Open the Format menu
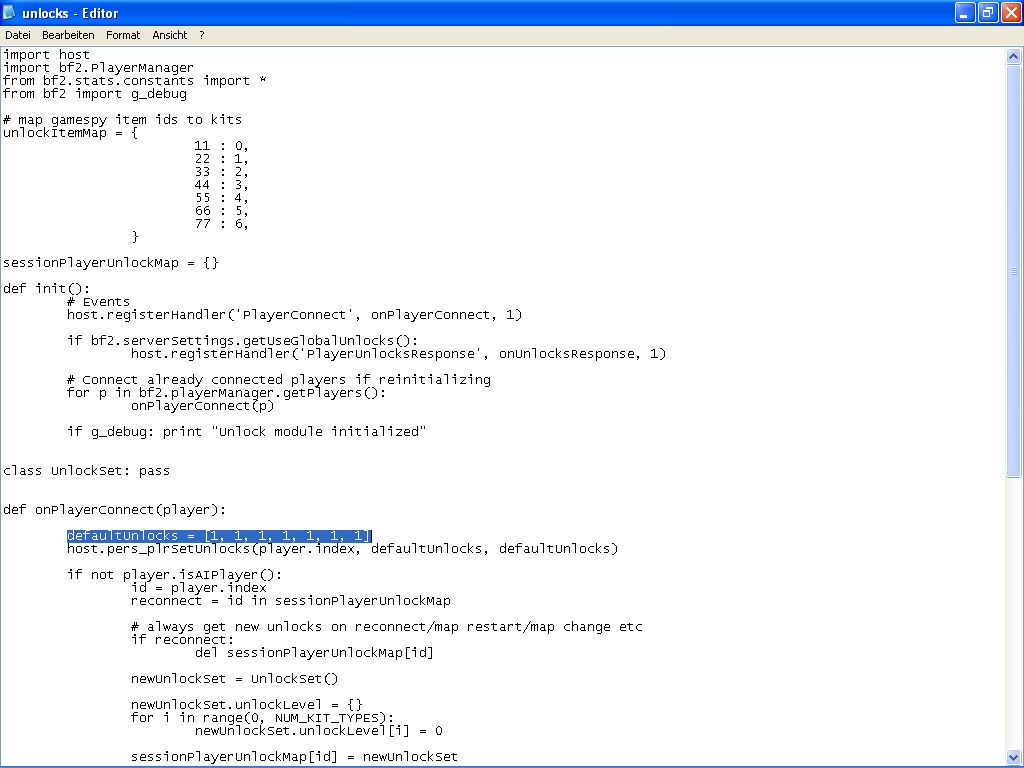 tap(123, 35)
